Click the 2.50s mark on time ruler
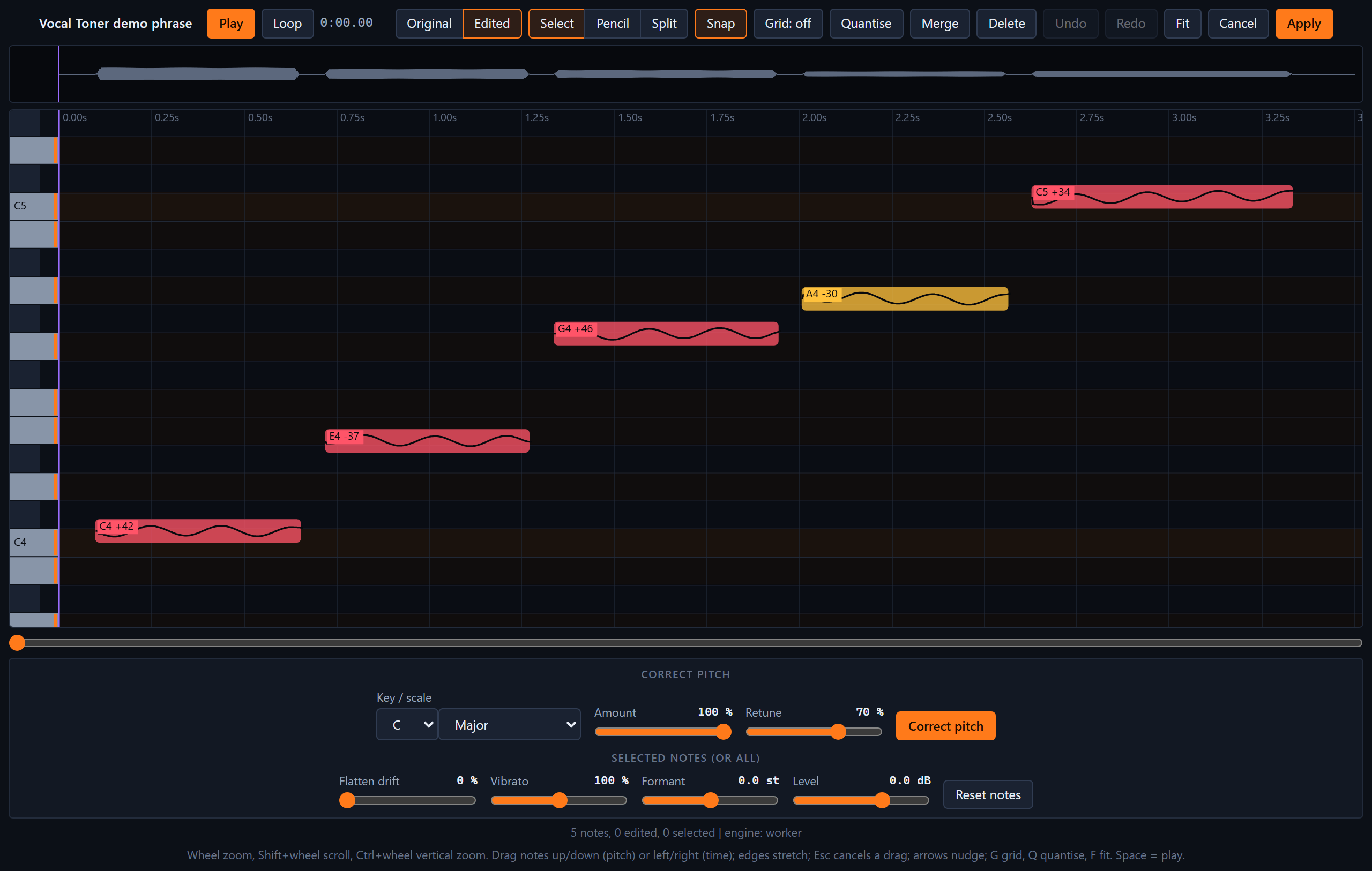1372x871 pixels. [1000, 117]
